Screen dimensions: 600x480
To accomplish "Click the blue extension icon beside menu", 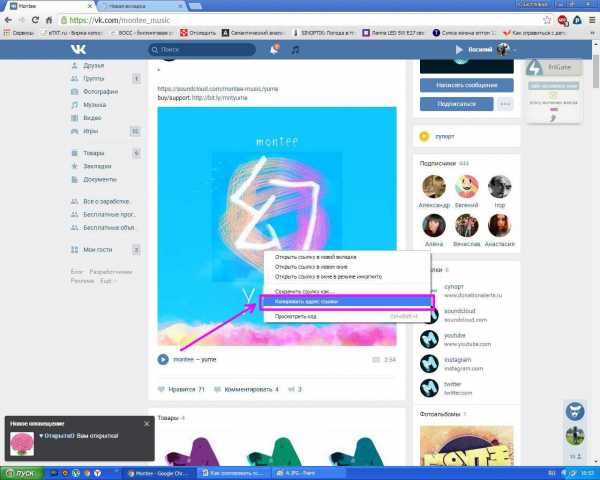I will (577, 20).
